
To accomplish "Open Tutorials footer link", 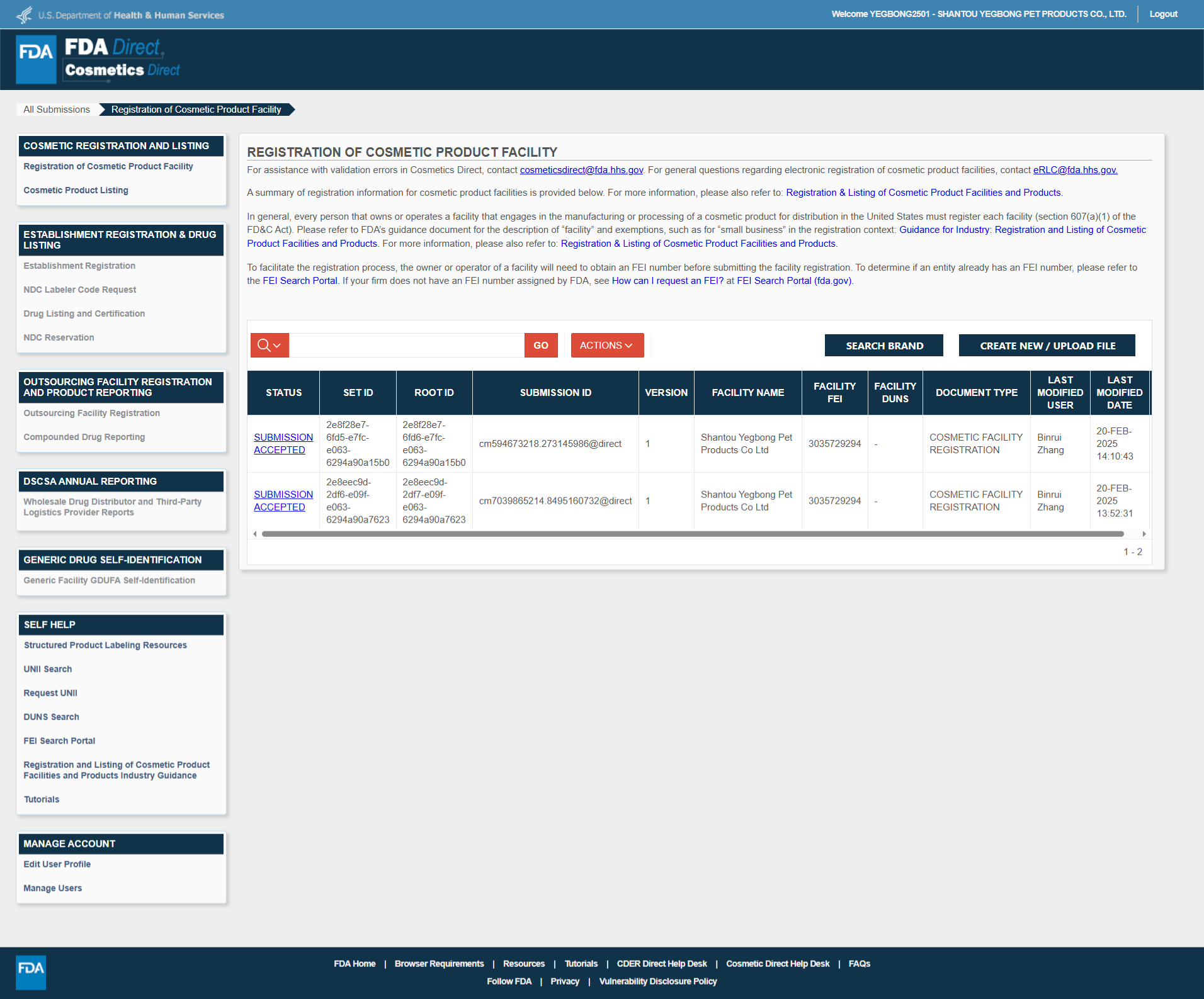I will click(581, 964).
